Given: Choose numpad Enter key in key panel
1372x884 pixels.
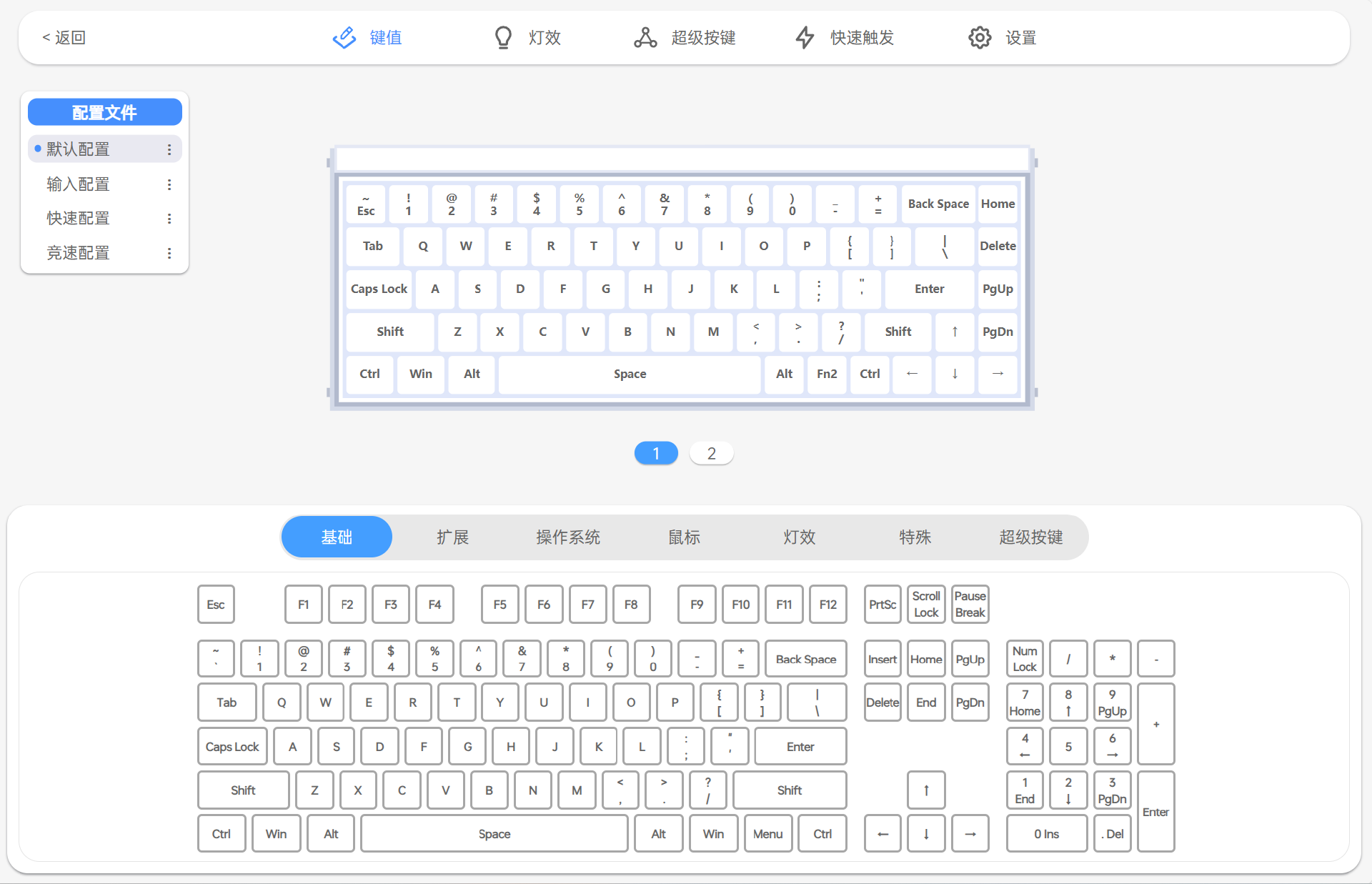Looking at the screenshot, I should (1155, 812).
